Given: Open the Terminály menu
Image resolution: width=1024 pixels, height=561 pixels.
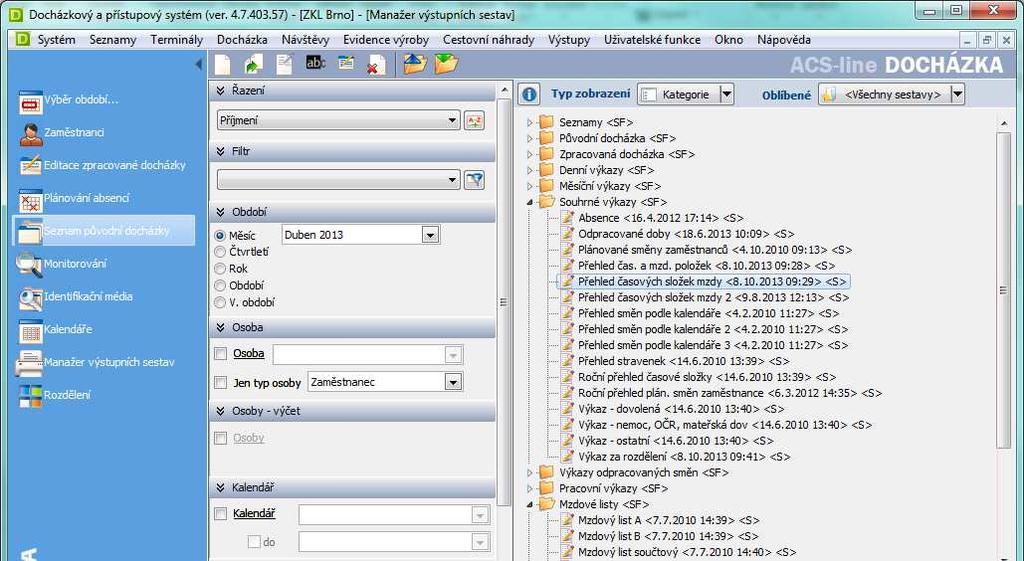Looking at the screenshot, I should (176, 40).
